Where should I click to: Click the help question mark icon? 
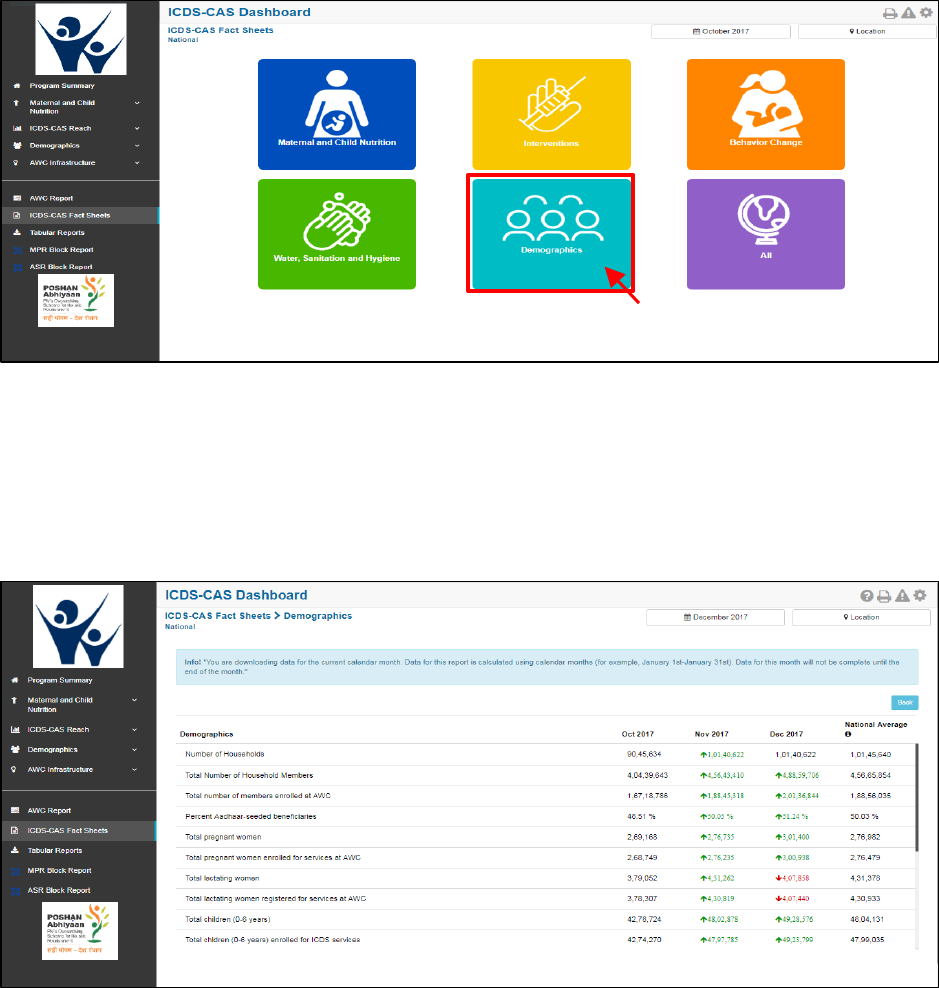point(867,595)
